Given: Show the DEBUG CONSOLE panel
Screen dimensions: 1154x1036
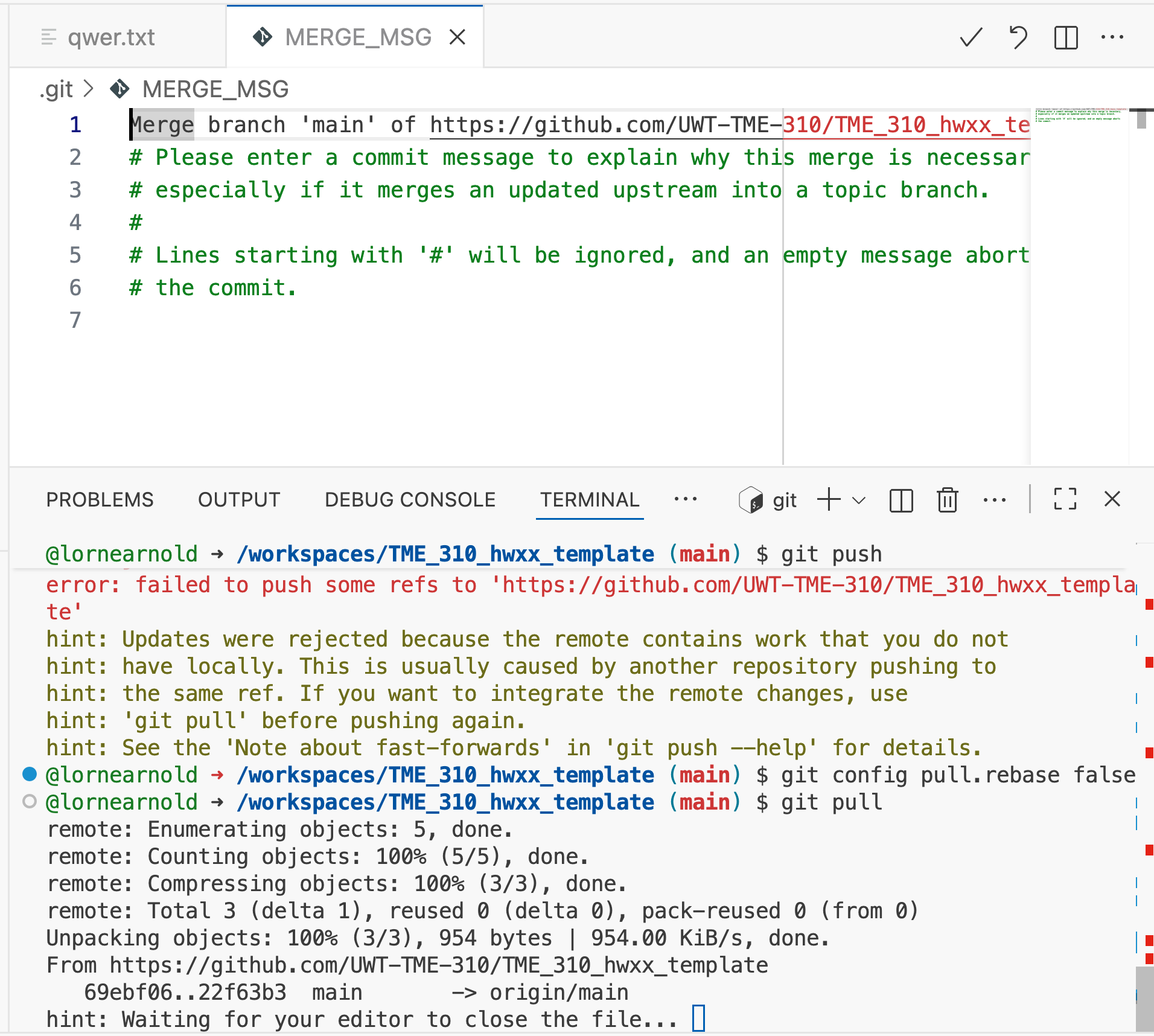Looking at the screenshot, I should 410,500.
